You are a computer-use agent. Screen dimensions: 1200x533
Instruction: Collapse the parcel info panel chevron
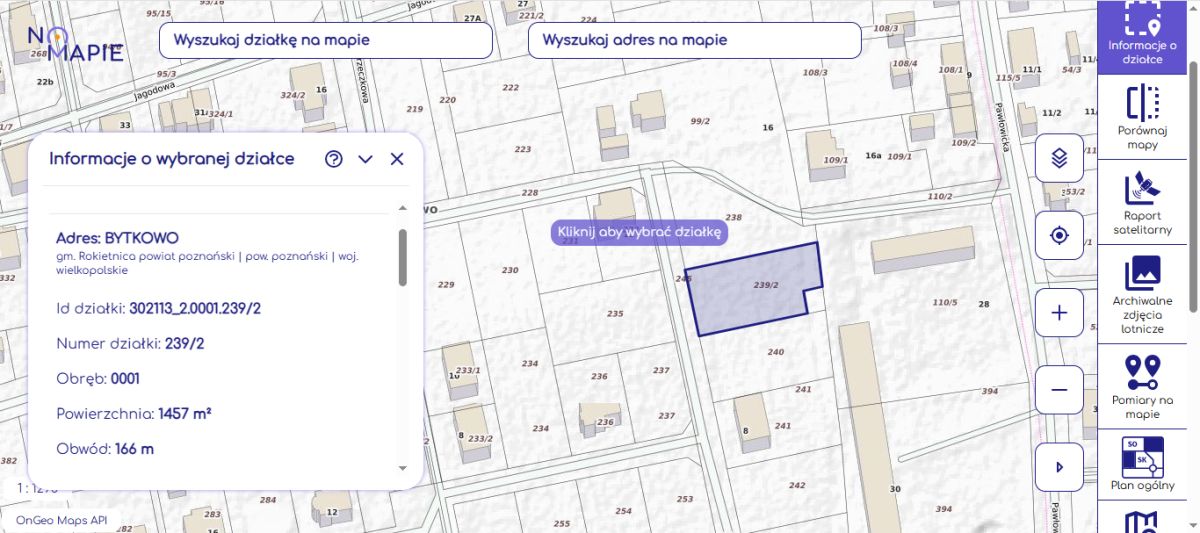[365, 159]
